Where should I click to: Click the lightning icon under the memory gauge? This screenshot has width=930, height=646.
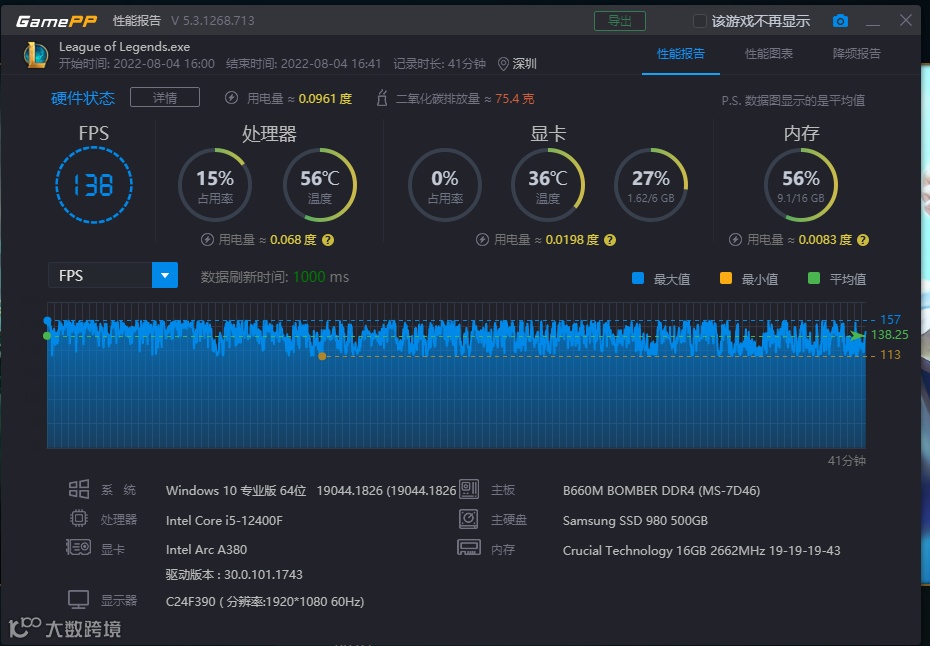[735, 240]
